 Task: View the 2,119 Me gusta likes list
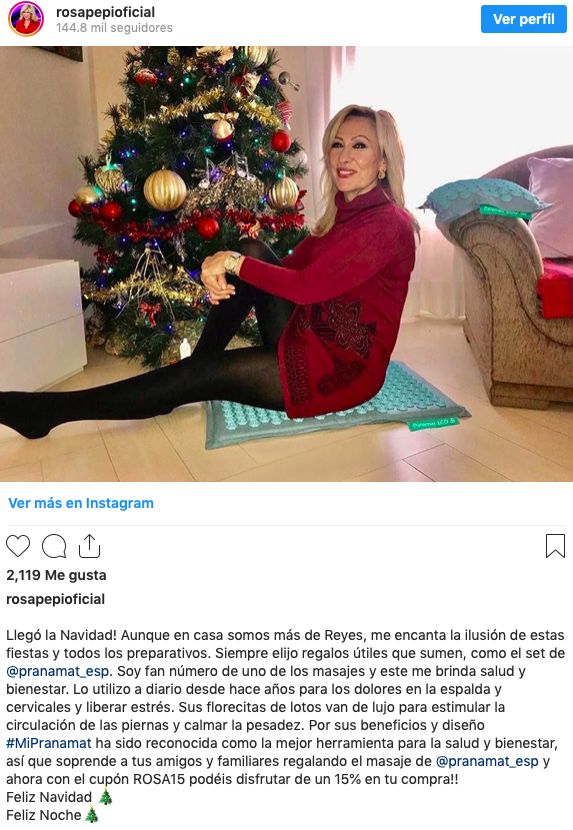pos(56,575)
